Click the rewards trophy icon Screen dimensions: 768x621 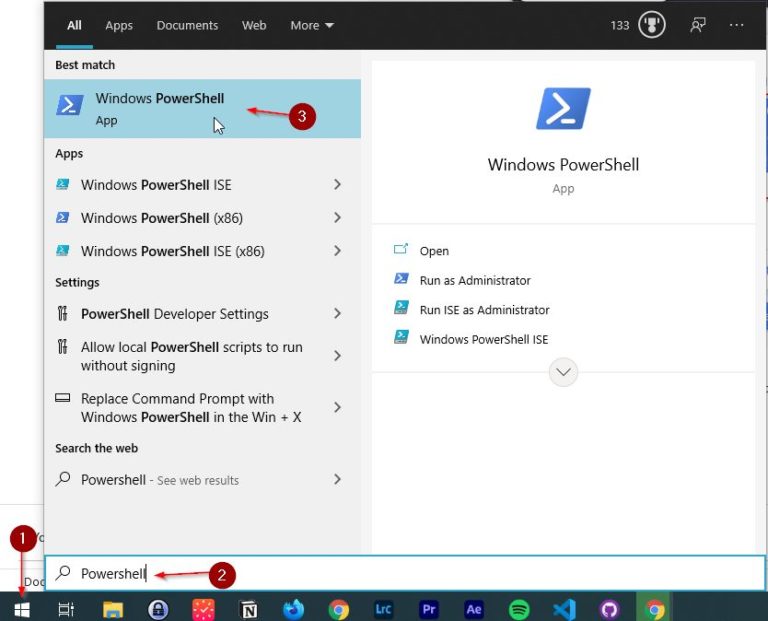click(x=652, y=25)
